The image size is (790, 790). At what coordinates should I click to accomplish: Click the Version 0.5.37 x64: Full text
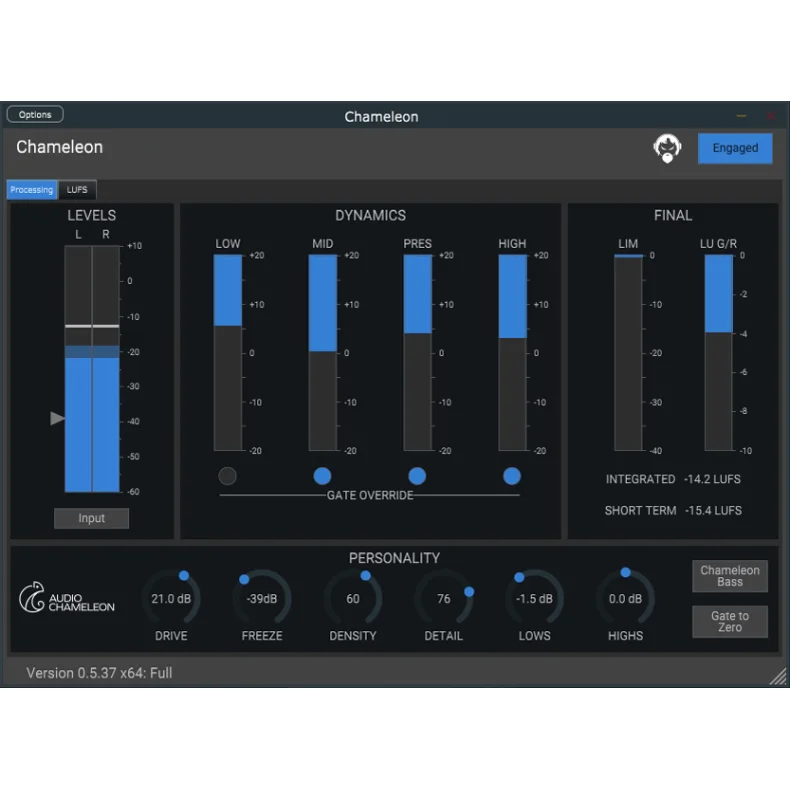99,673
